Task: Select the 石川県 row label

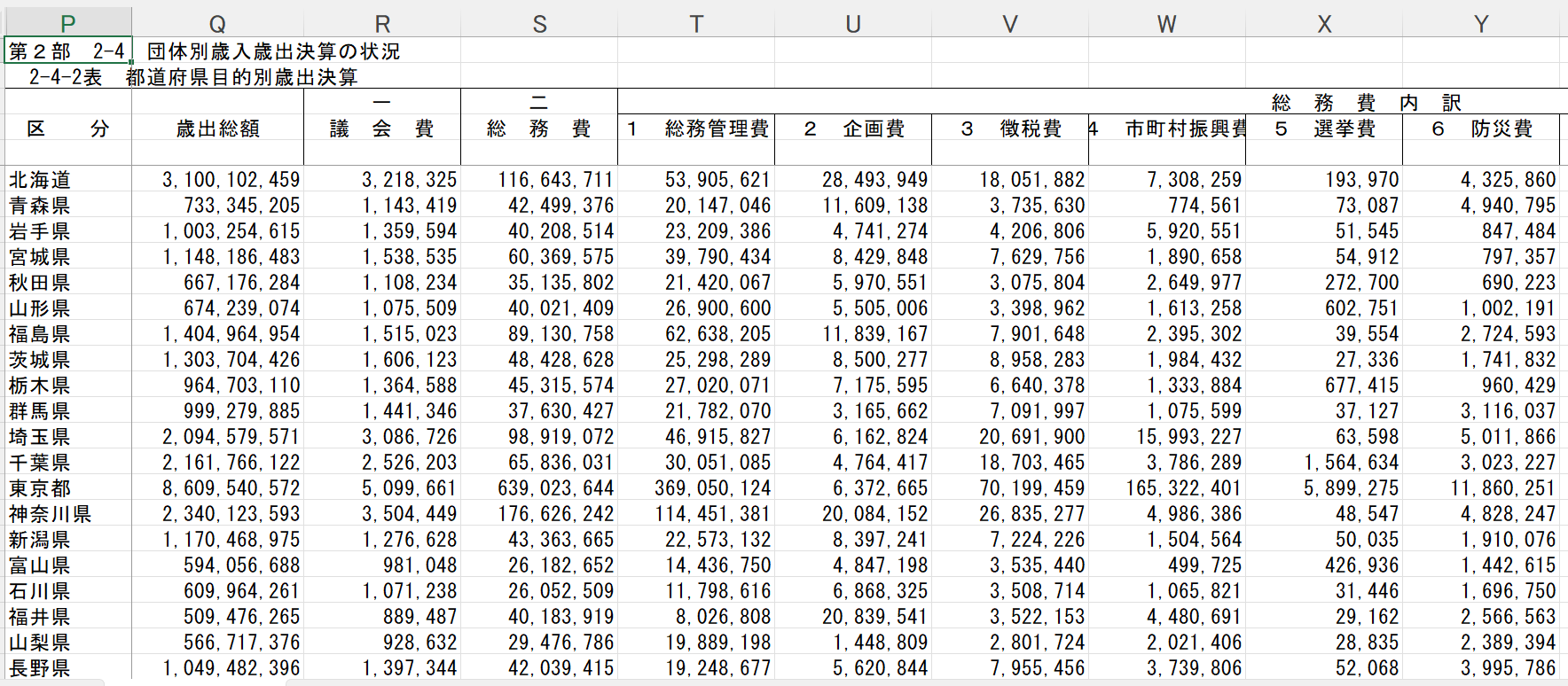Action: pos(67,591)
